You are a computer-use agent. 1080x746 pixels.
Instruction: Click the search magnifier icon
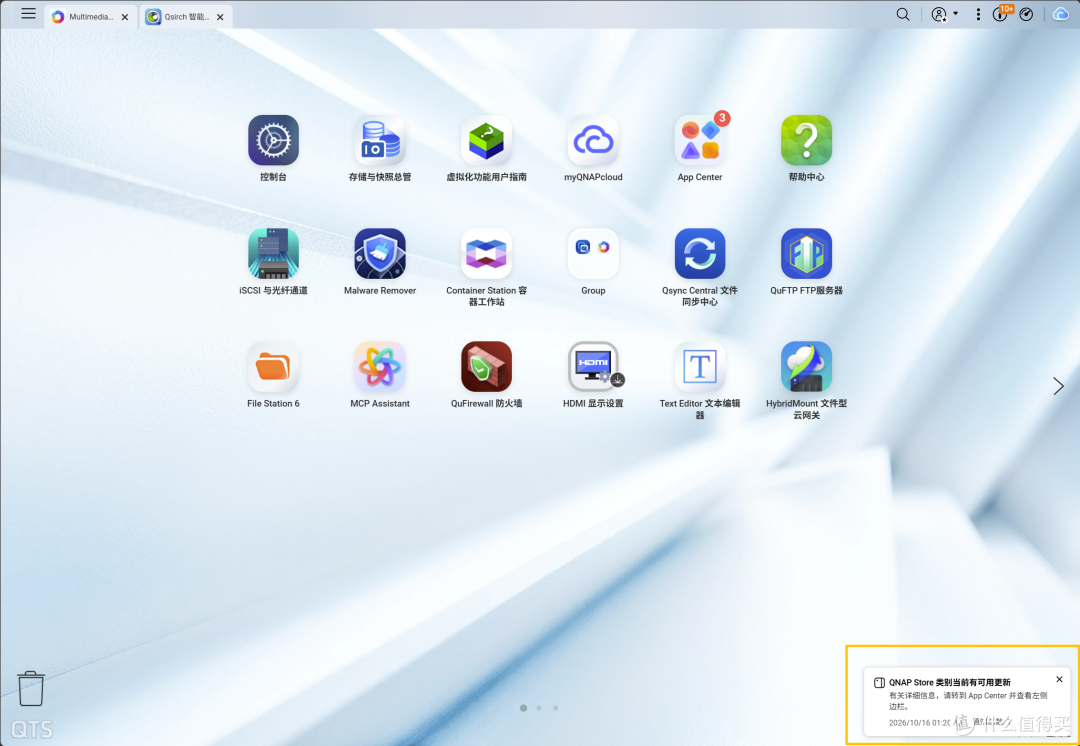coord(902,14)
